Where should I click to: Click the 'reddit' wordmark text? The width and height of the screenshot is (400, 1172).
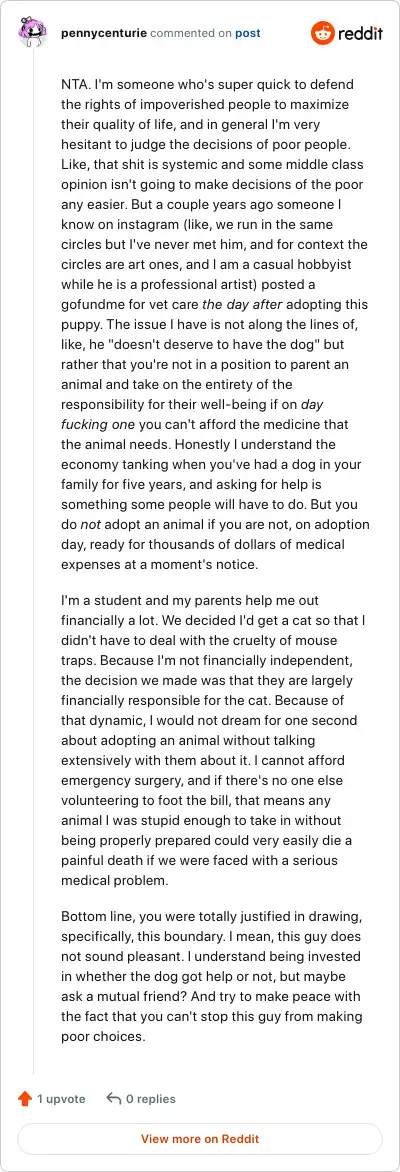click(x=360, y=34)
